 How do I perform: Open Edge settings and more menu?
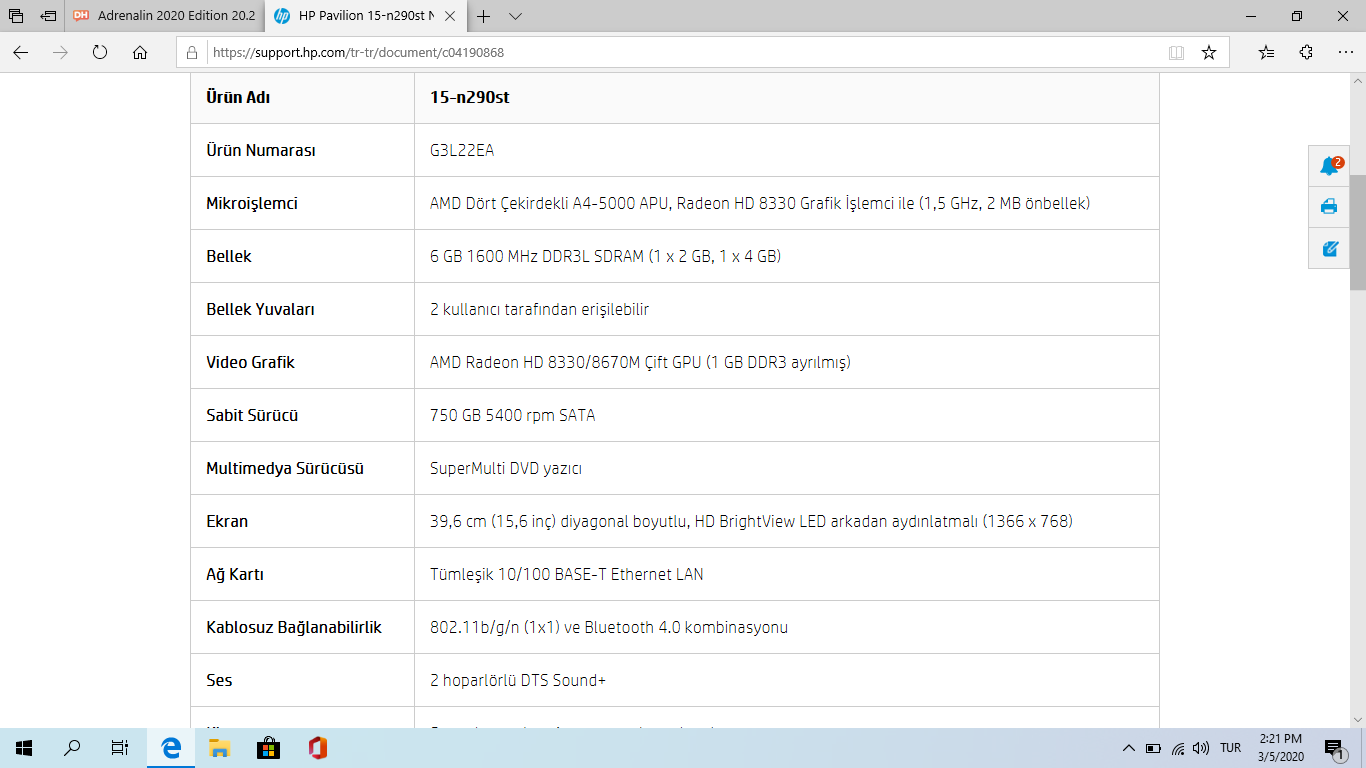(1345, 53)
